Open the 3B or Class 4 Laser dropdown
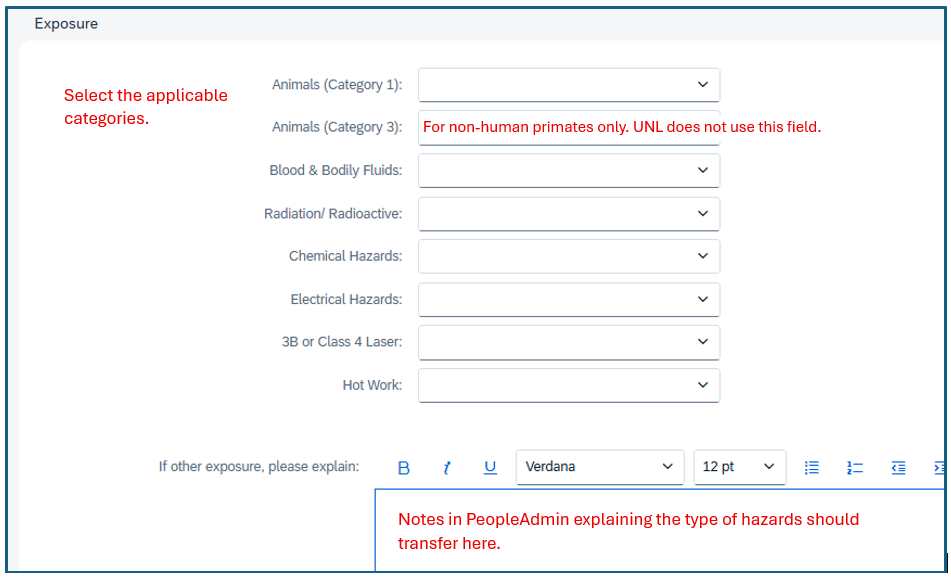This screenshot has width=951, height=577. (569, 342)
